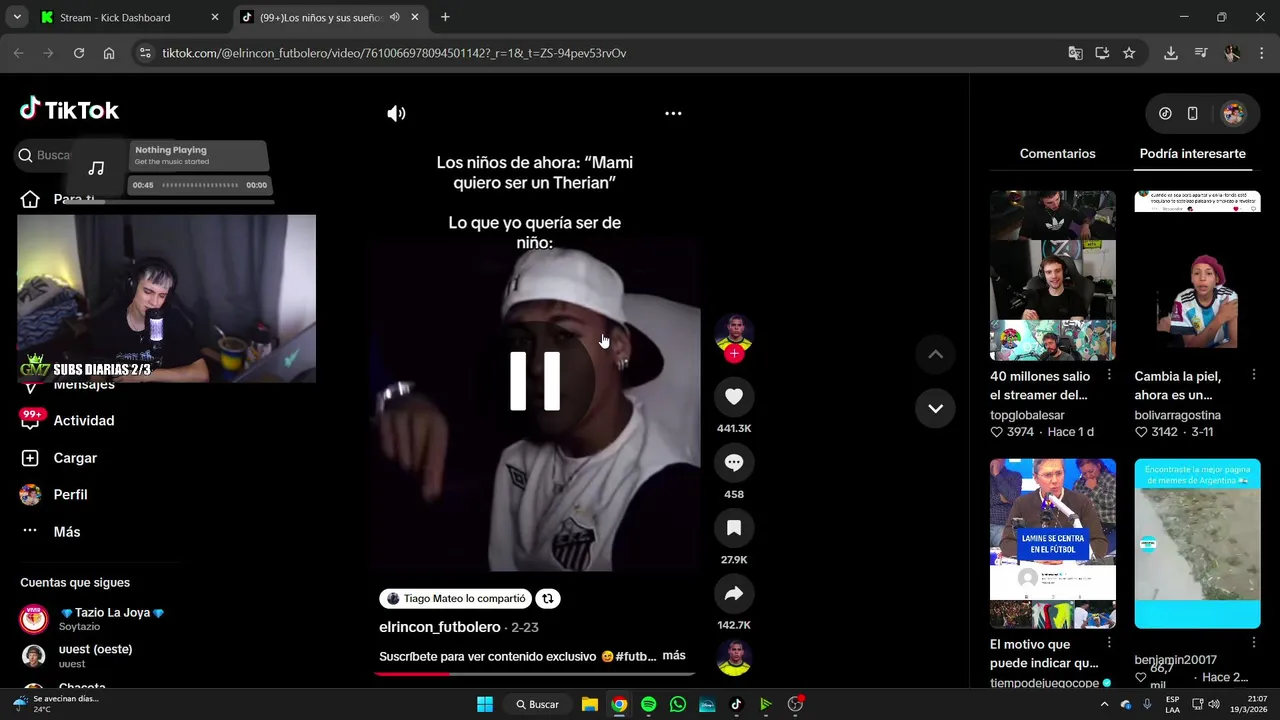
Task: Like the video with heart icon
Action: pyautogui.click(x=734, y=396)
